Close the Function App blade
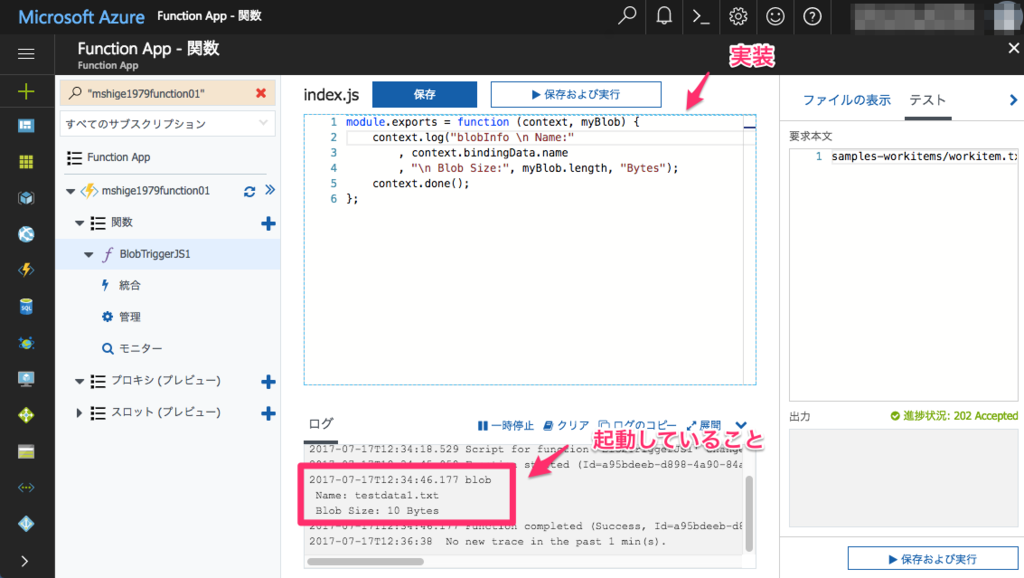The width and height of the screenshot is (1024, 578). pos(1013,48)
